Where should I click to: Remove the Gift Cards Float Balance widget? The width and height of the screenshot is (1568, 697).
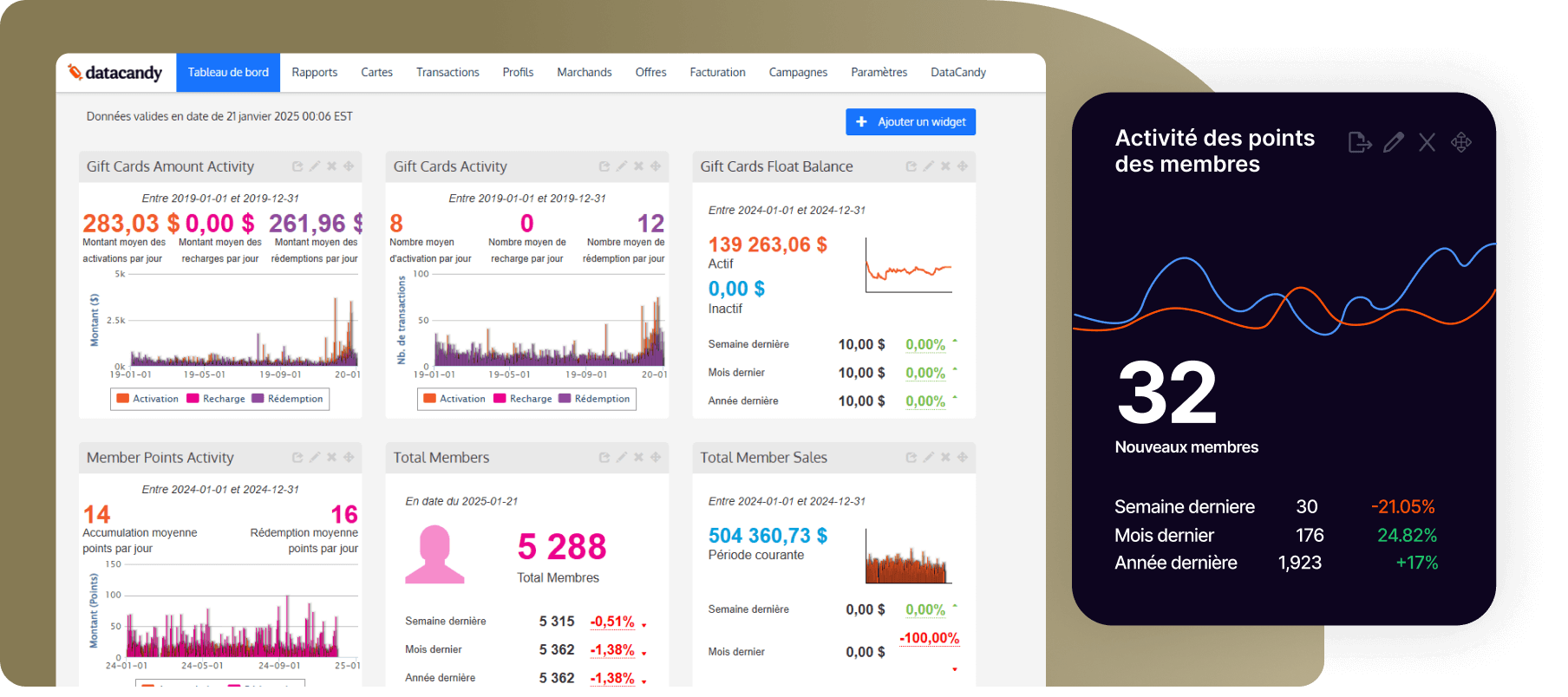[945, 166]
